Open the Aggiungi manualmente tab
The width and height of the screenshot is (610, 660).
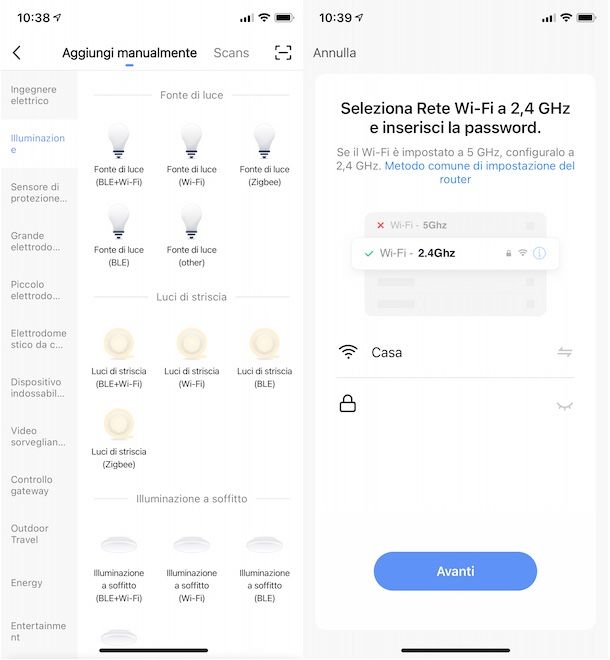[129, 53]
